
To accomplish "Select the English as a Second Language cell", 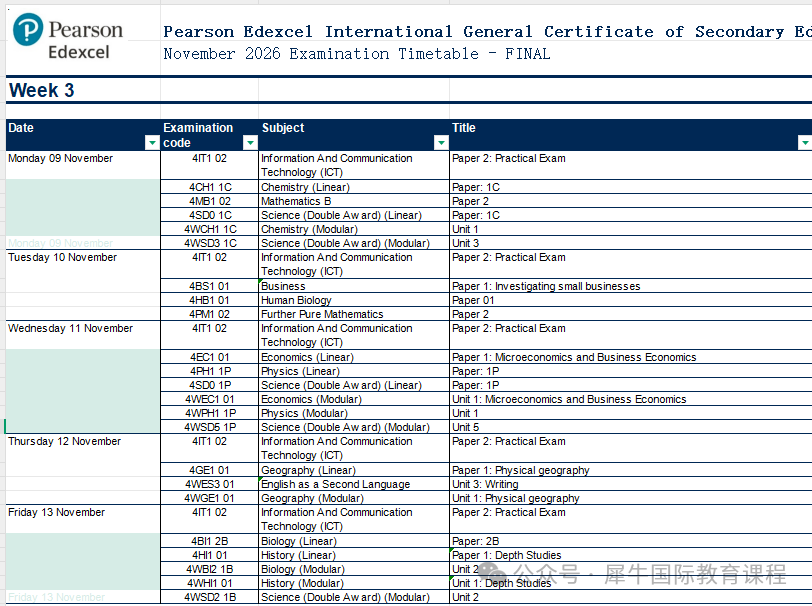I will click(x=354, y=484).
